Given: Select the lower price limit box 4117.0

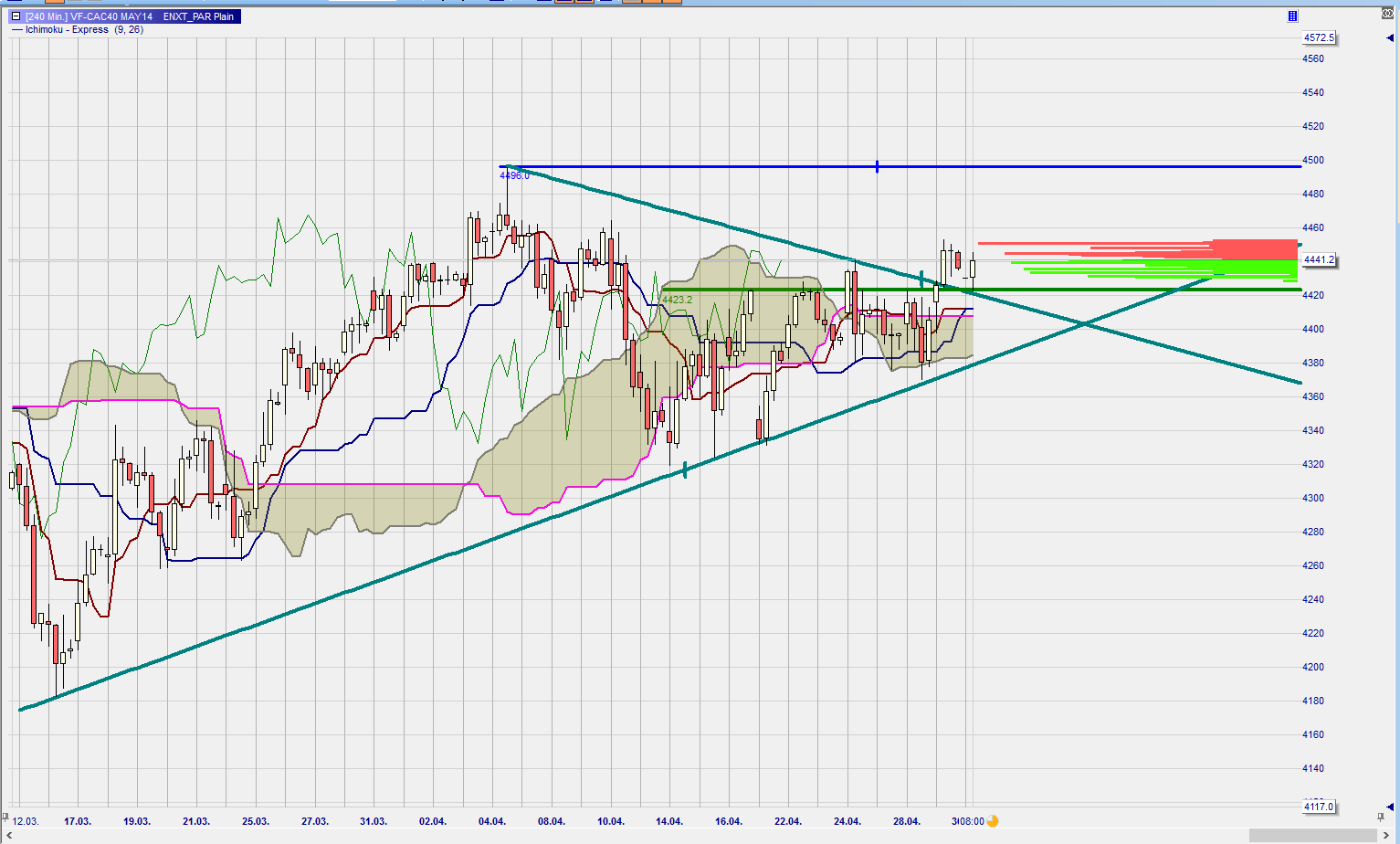Looking at the screenshot, I should pos(1319,807).
